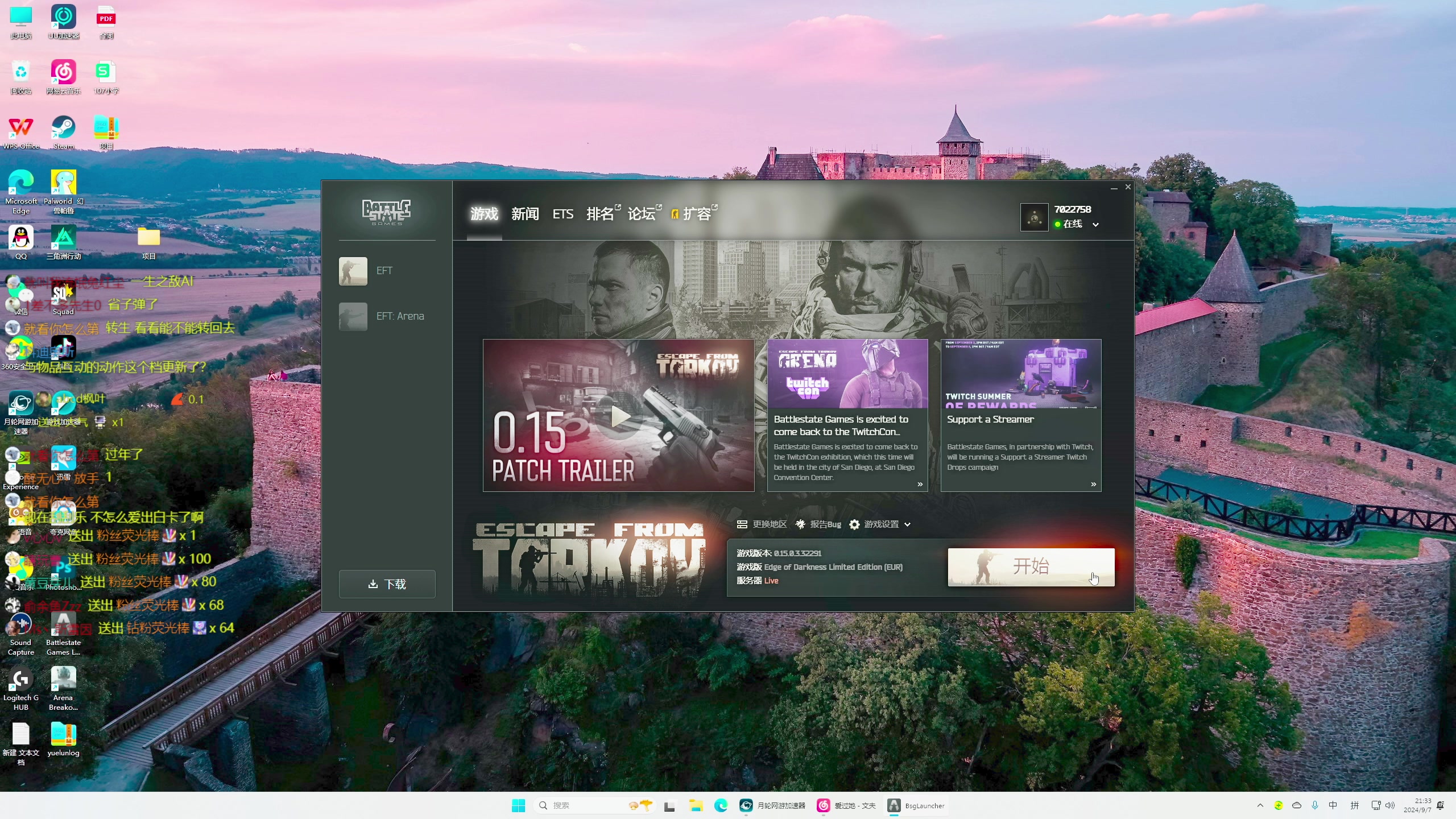Screen dimensions: 1456x819
Task: Click the game version 0.15.0.3.32291 text
Action: coord(797,553)
